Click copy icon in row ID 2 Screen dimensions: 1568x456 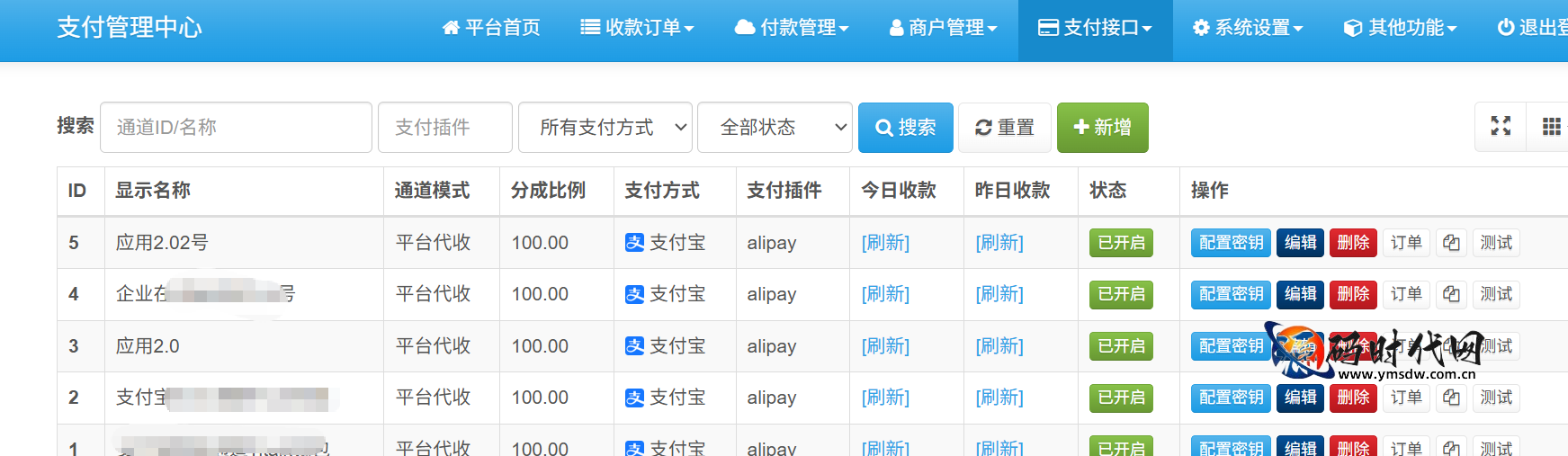coord(1451,398)
